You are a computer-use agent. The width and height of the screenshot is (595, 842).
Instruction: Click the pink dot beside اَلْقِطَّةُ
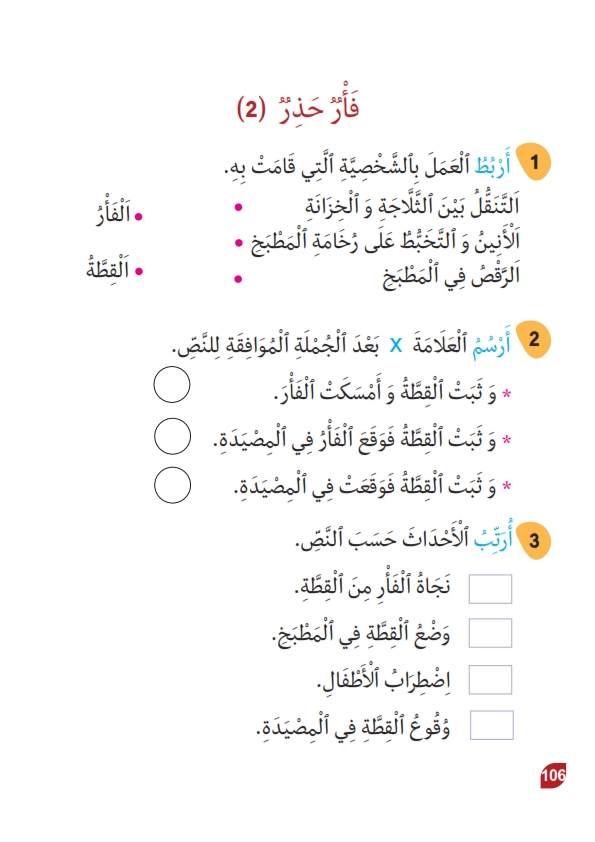pos(139,271)
